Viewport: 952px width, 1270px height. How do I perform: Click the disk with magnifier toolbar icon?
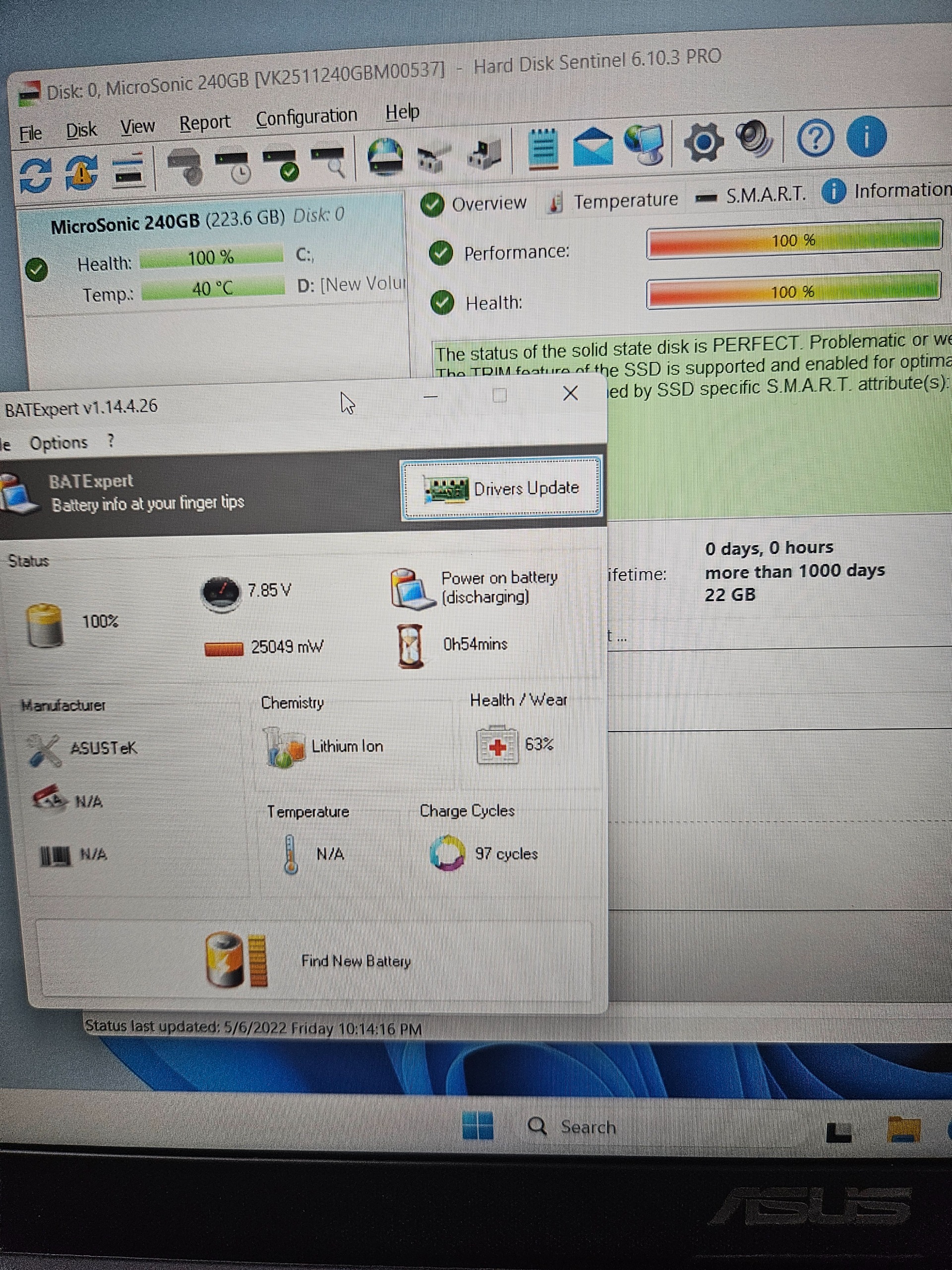[328, 161]
